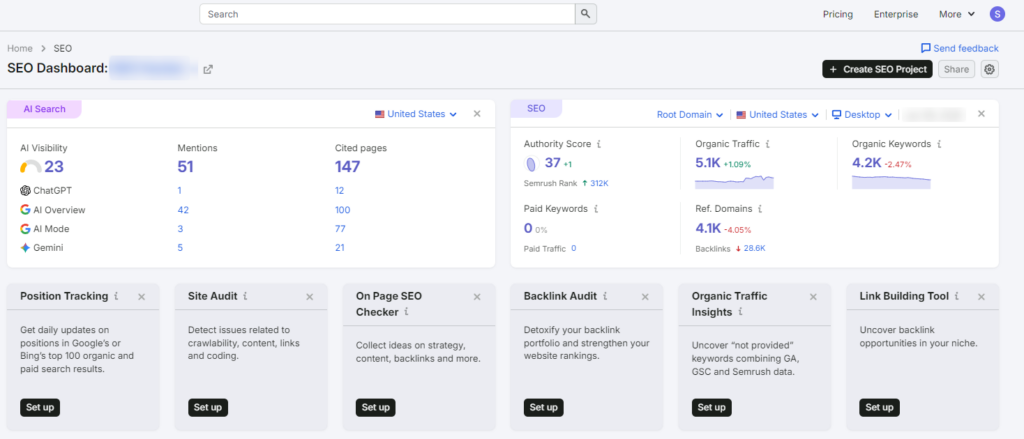The width and height of the screenshot is (1024, 439).
Task: Dismiss the Position Tracking card
Action: tap(142, 297)
